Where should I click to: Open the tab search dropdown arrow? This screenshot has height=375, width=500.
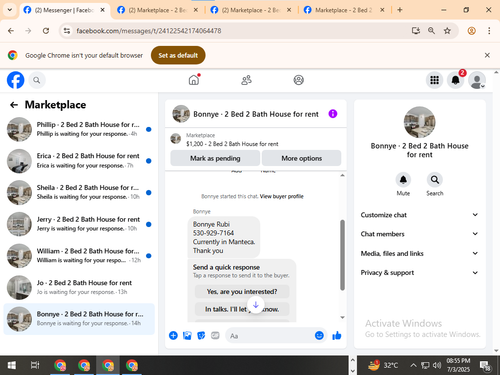[x=10, y=10]
